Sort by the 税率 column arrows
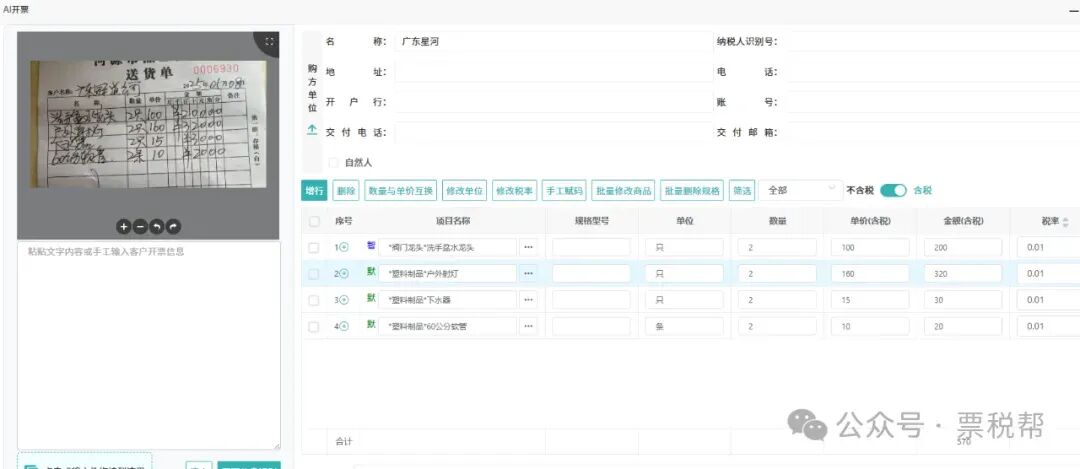 [1066, 222]
